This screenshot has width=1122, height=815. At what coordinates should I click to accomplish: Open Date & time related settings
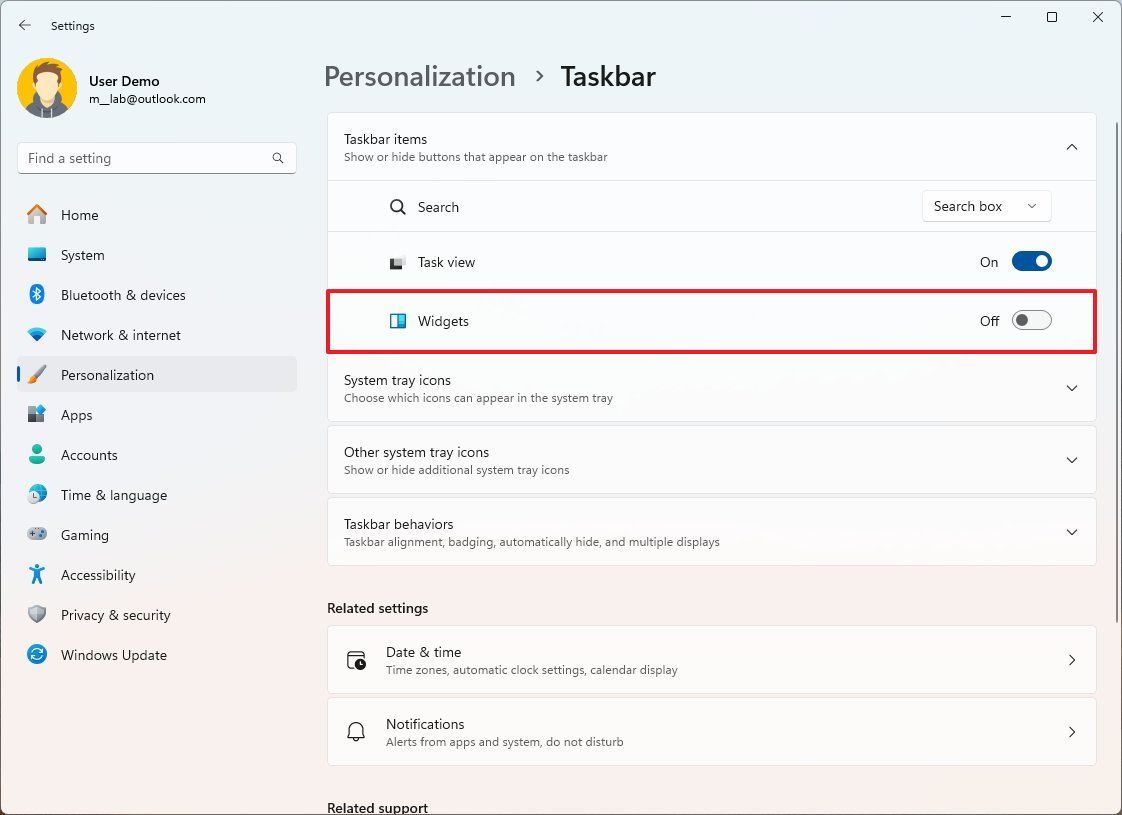point(710,660)
